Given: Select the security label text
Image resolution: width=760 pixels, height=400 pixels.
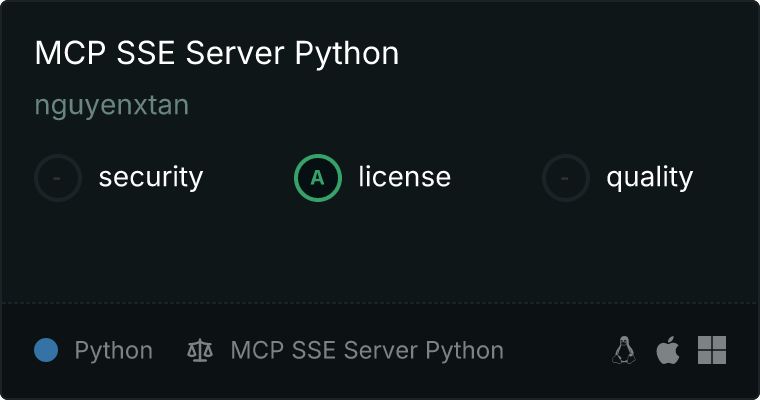Looking at the screenshot, I should [x=150, y=178].
